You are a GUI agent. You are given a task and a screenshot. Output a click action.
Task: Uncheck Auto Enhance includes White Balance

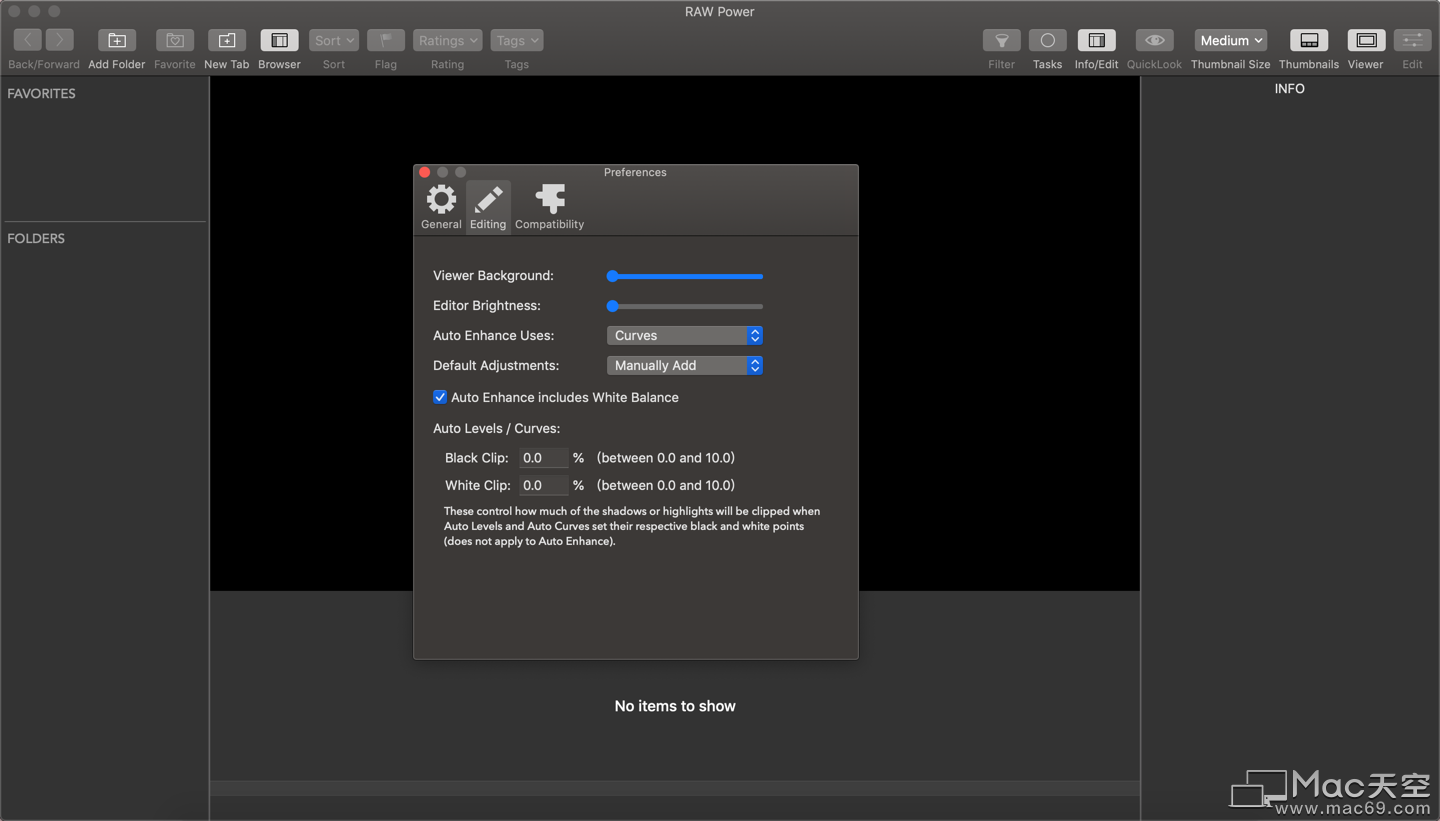tap(440, 397)
